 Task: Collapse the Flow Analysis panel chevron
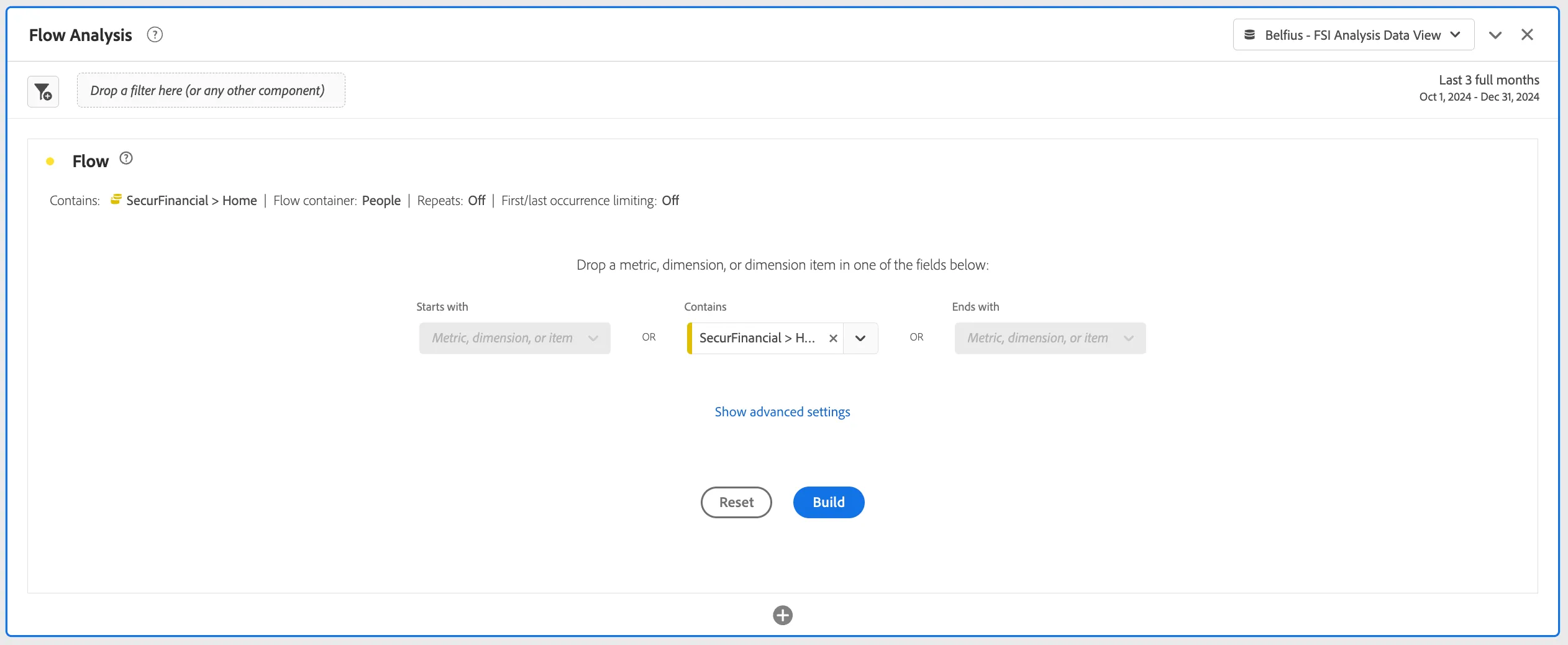(1495, 35)
